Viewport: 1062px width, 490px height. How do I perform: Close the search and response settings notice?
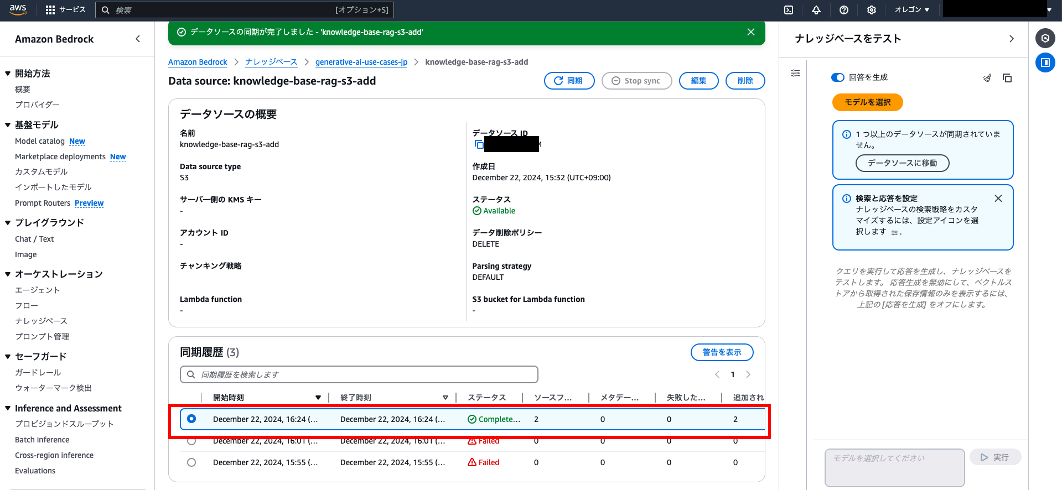998,199
